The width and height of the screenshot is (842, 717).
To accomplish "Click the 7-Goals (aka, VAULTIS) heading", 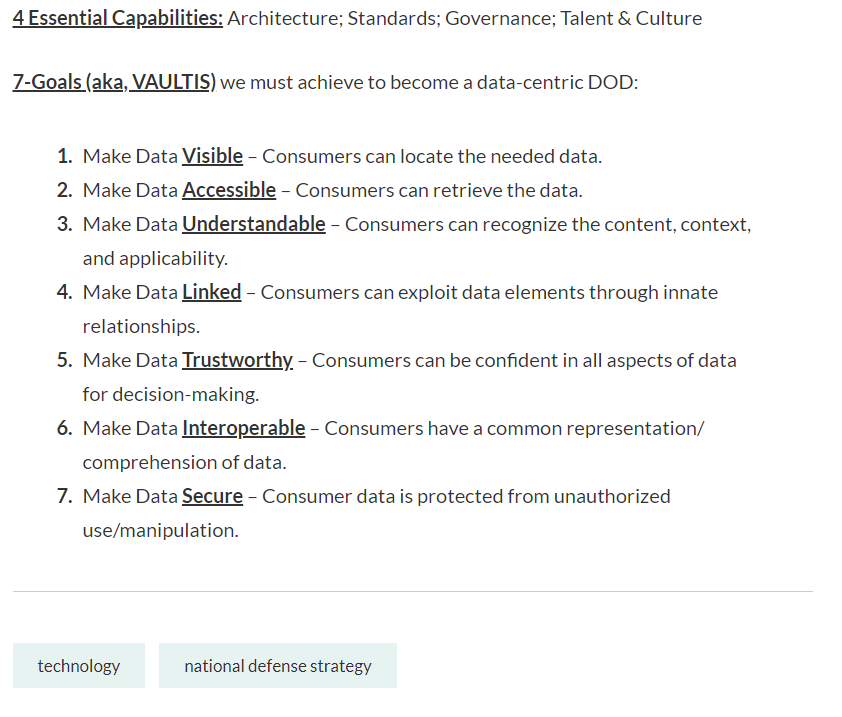I will click(114, 82).
